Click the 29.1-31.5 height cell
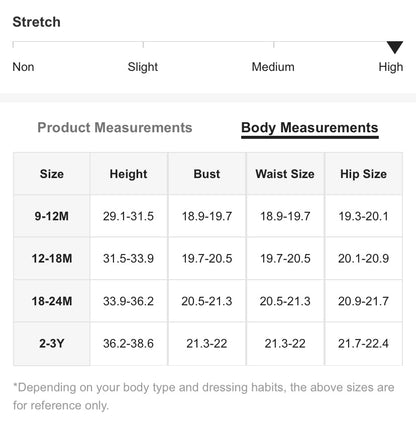This screenshot has width=416, height=423. [x=128, y=216]
